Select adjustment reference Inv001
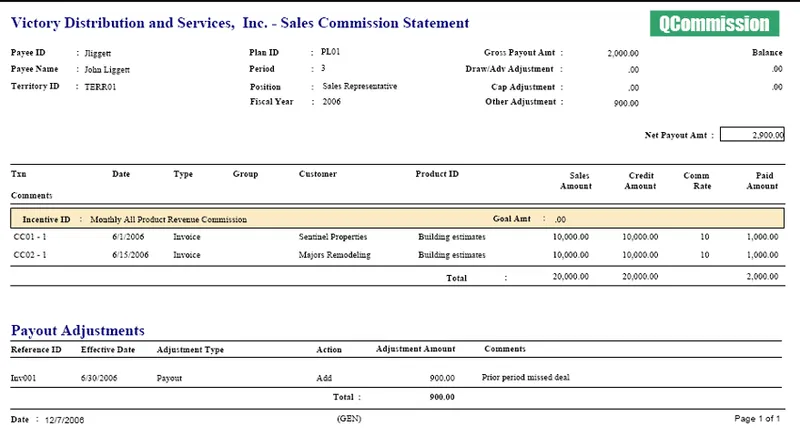Screen dimensions: 800x437 (23, 378)
